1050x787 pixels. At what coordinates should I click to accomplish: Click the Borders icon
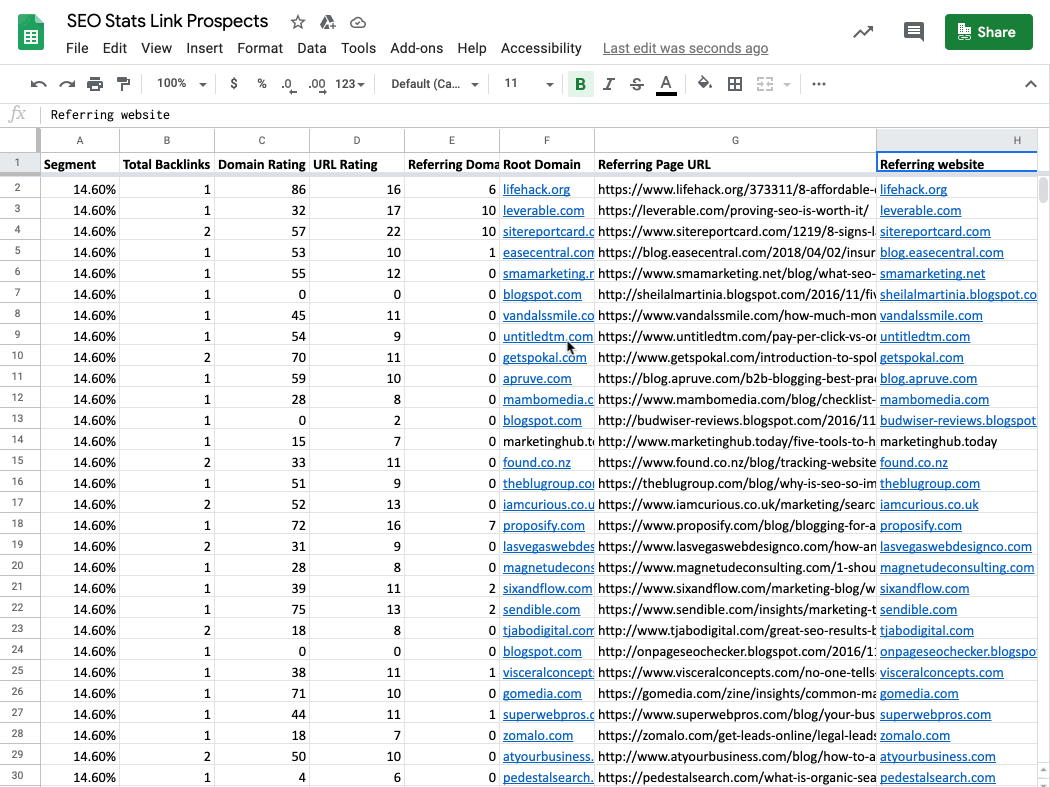pos(735,84)
